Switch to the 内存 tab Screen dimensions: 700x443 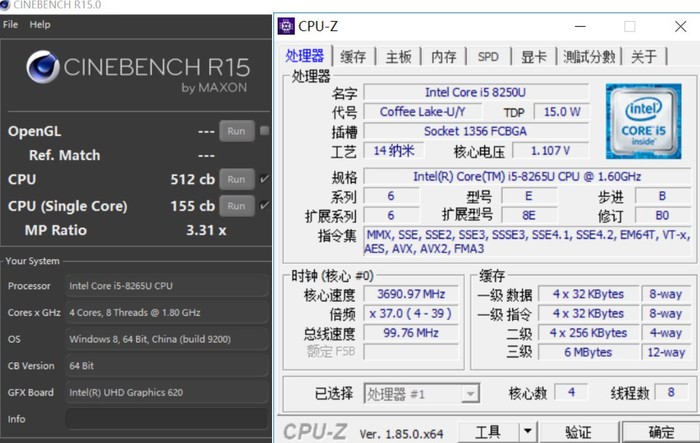coord(444,57)
